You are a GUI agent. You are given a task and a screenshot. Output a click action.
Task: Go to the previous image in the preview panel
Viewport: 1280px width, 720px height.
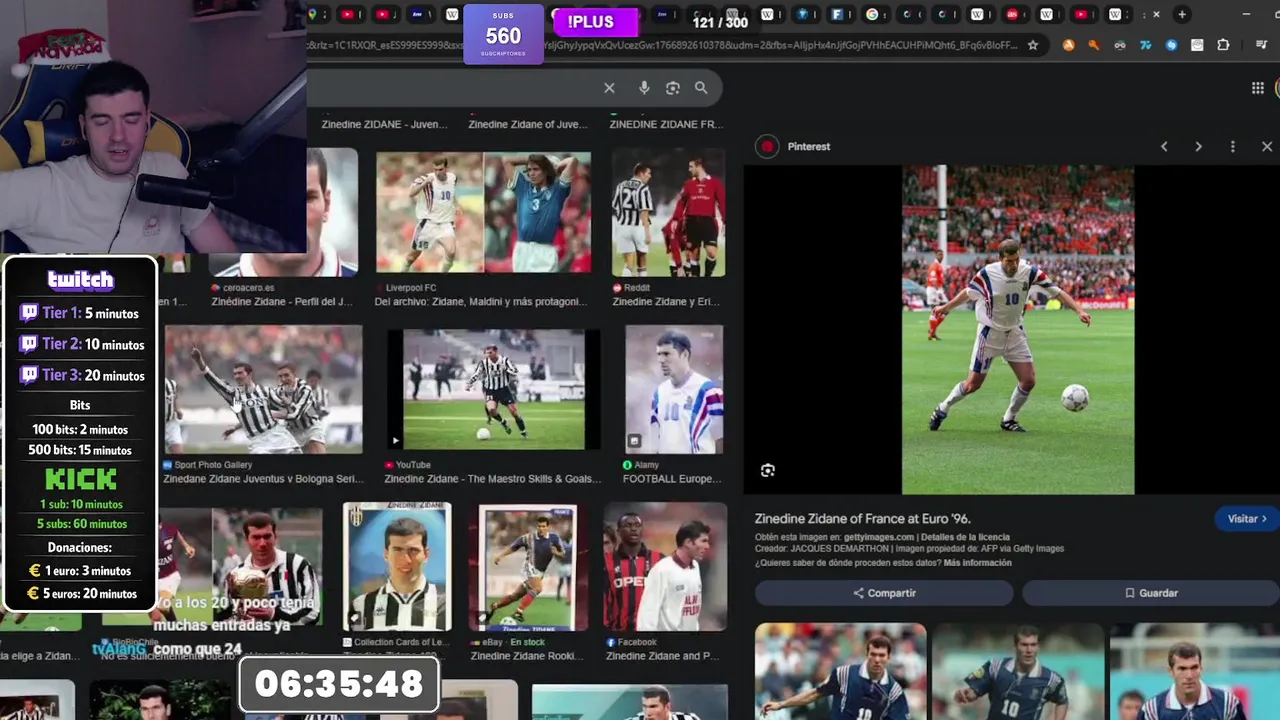tap(1164, 146)
